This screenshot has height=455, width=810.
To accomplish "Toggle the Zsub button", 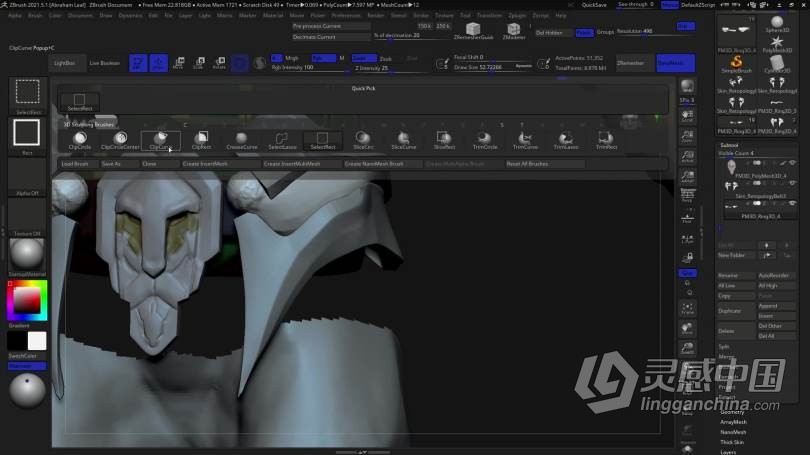I will [385, 59].
